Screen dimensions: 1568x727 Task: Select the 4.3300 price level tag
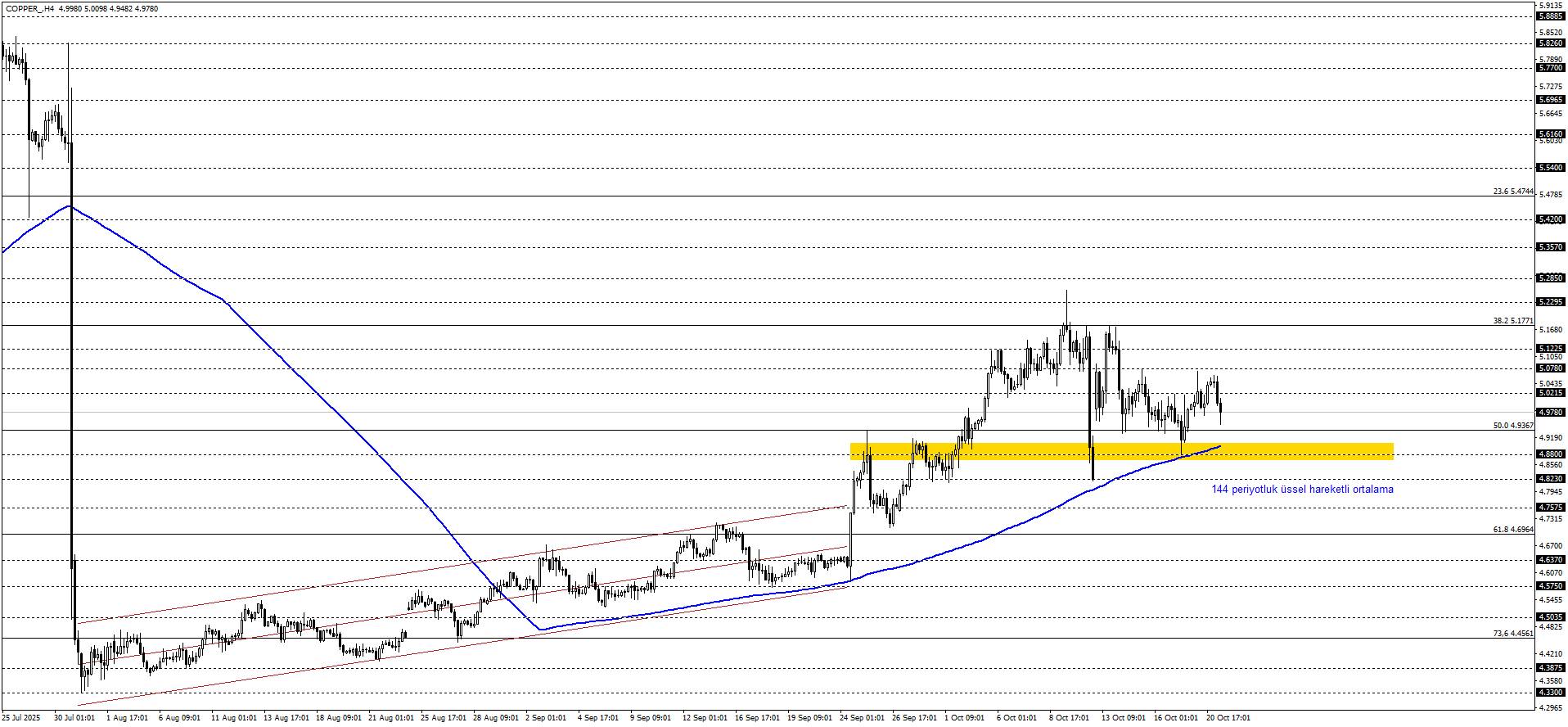tap(1550, 693)
